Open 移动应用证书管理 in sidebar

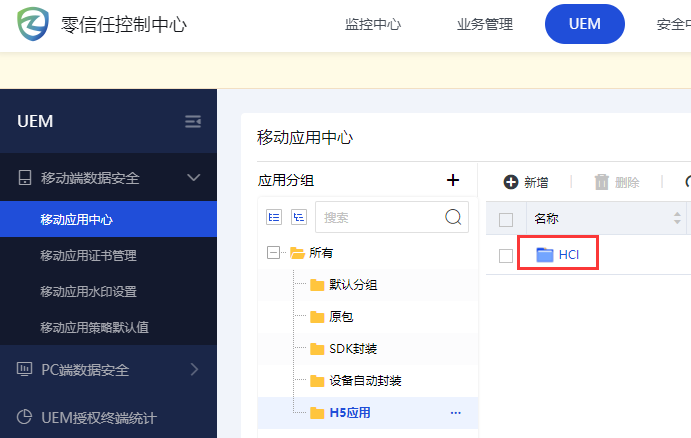click(x=88, y=256)
